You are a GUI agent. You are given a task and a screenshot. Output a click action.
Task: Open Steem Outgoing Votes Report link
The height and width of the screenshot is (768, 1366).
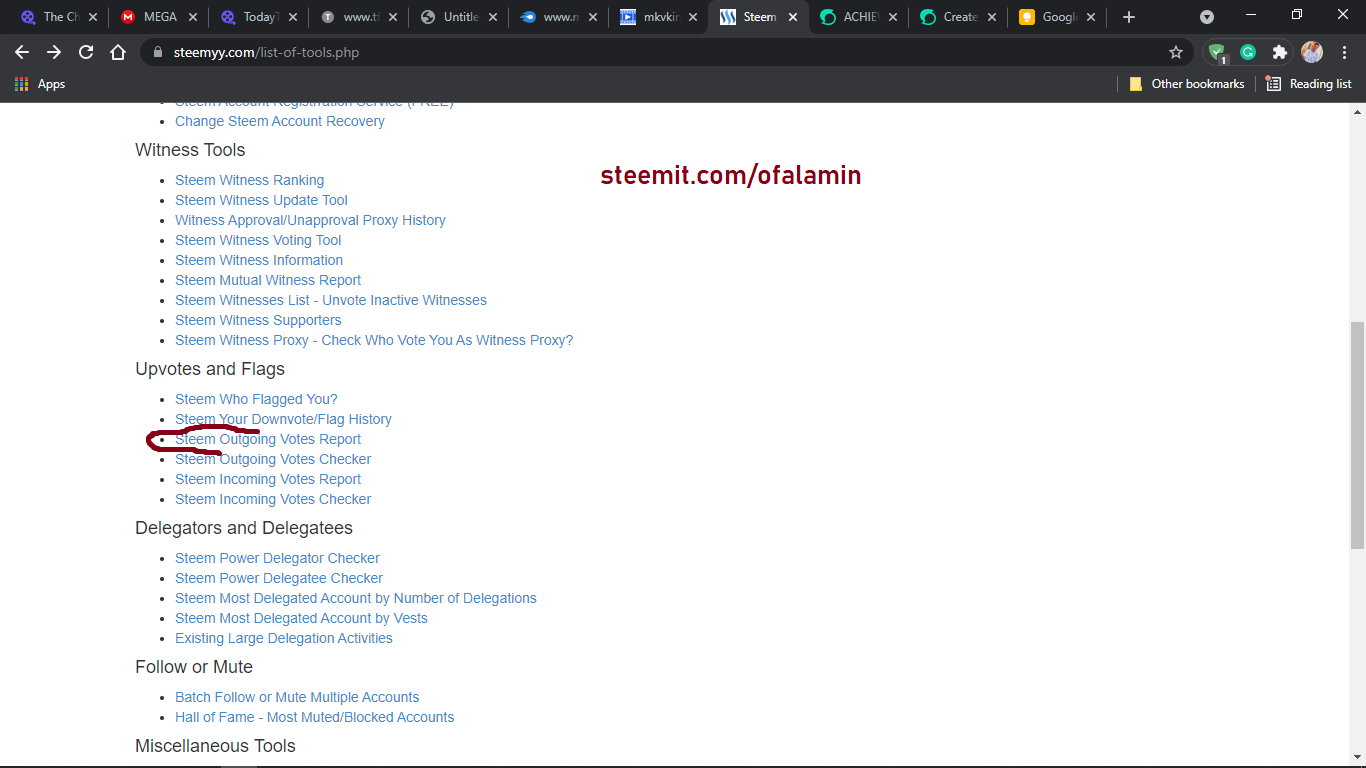tap(268, 439)
